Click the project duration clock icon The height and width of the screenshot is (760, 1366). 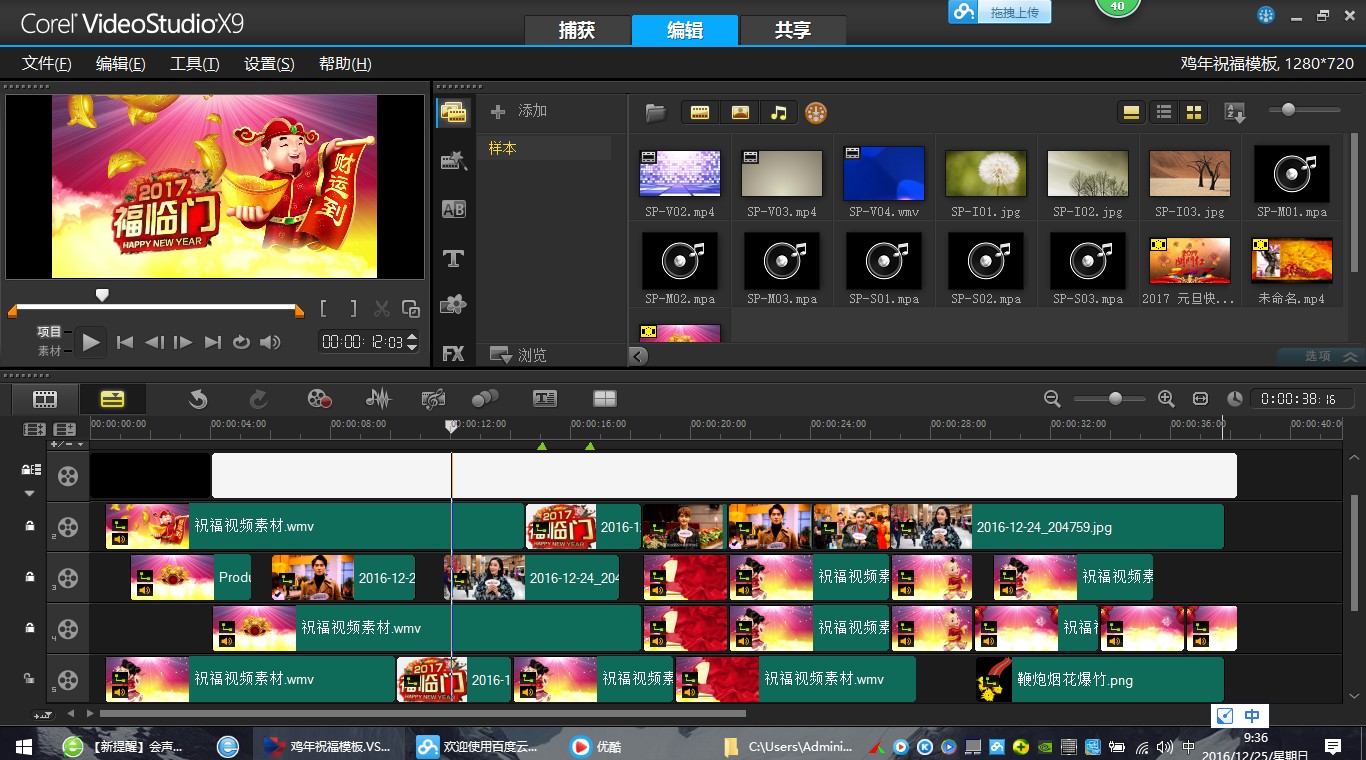[x=1235, y=398]
